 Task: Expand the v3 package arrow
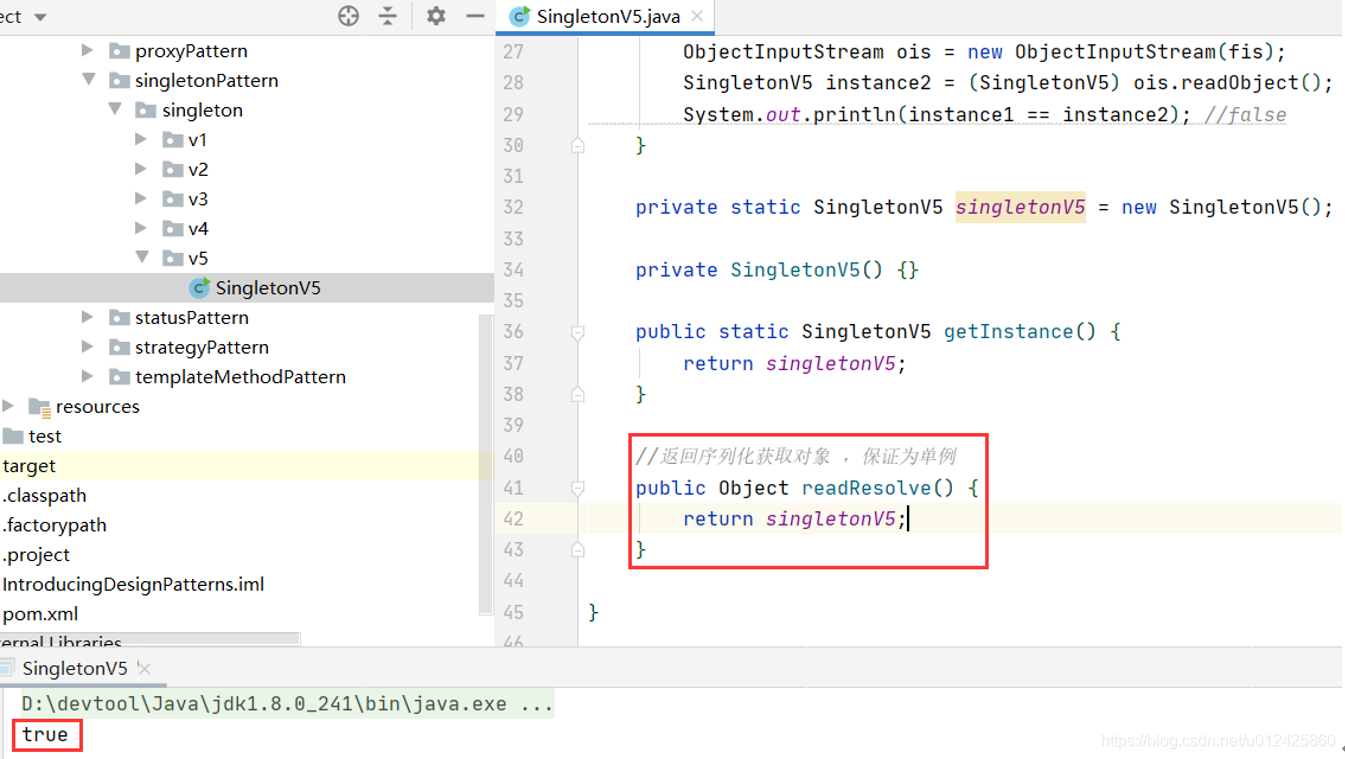[141, 198]
